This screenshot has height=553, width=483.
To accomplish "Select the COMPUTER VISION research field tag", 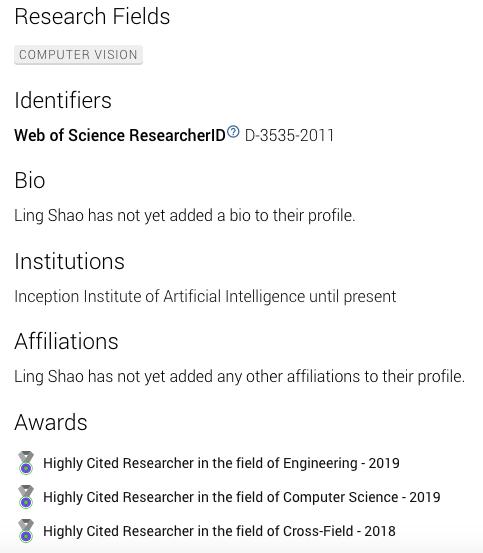I will (78, 55).
